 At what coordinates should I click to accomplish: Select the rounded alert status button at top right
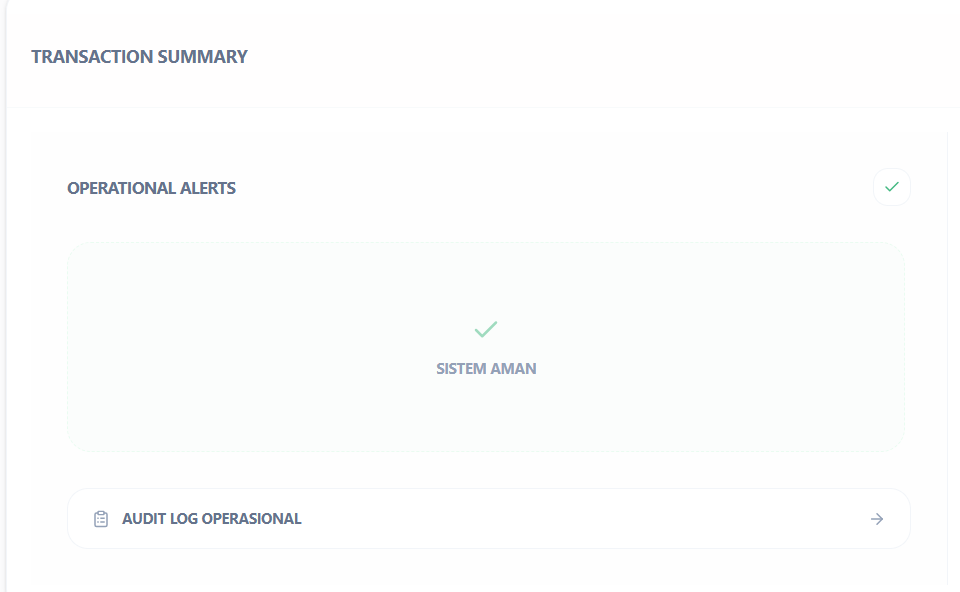(891, 187)
